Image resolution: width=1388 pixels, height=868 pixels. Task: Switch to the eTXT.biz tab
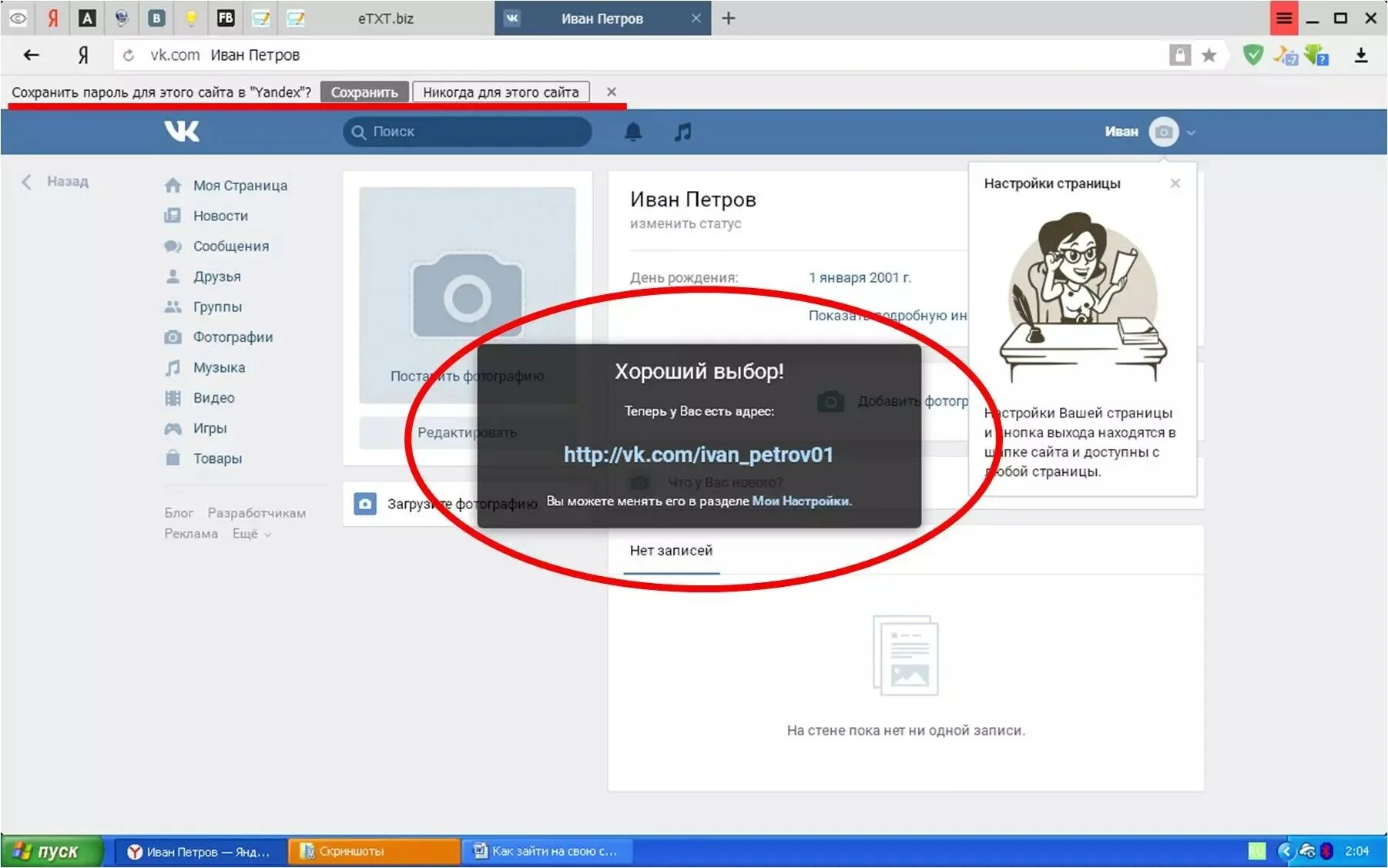click(x=385, y=18)
